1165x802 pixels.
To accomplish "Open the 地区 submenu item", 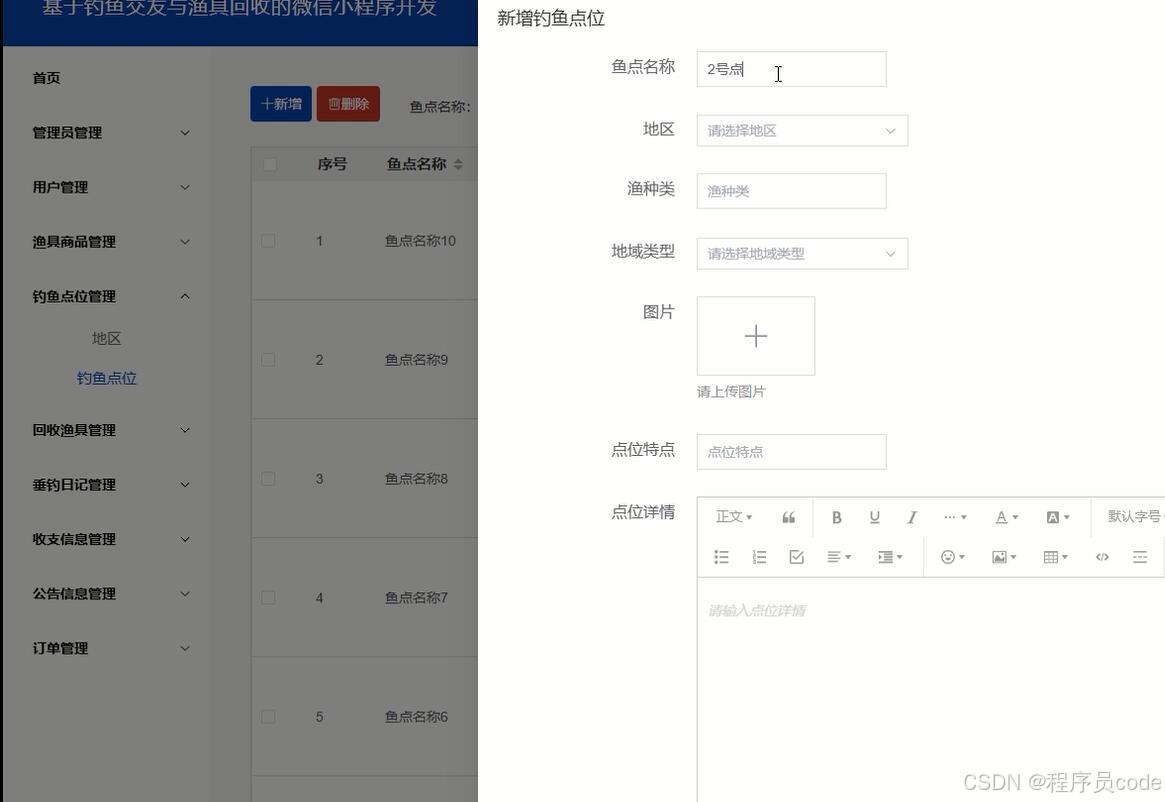I will pos(106,339).
